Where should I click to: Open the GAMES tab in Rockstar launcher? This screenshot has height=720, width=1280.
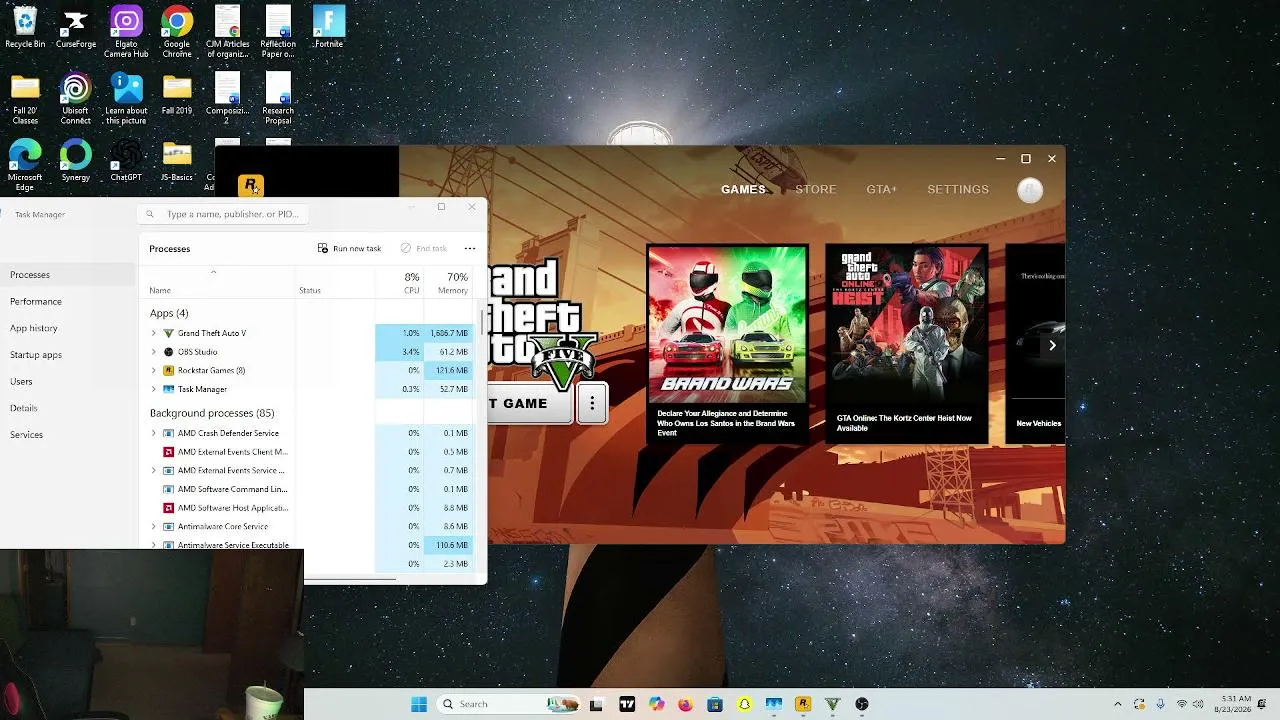tap(743, 189)
